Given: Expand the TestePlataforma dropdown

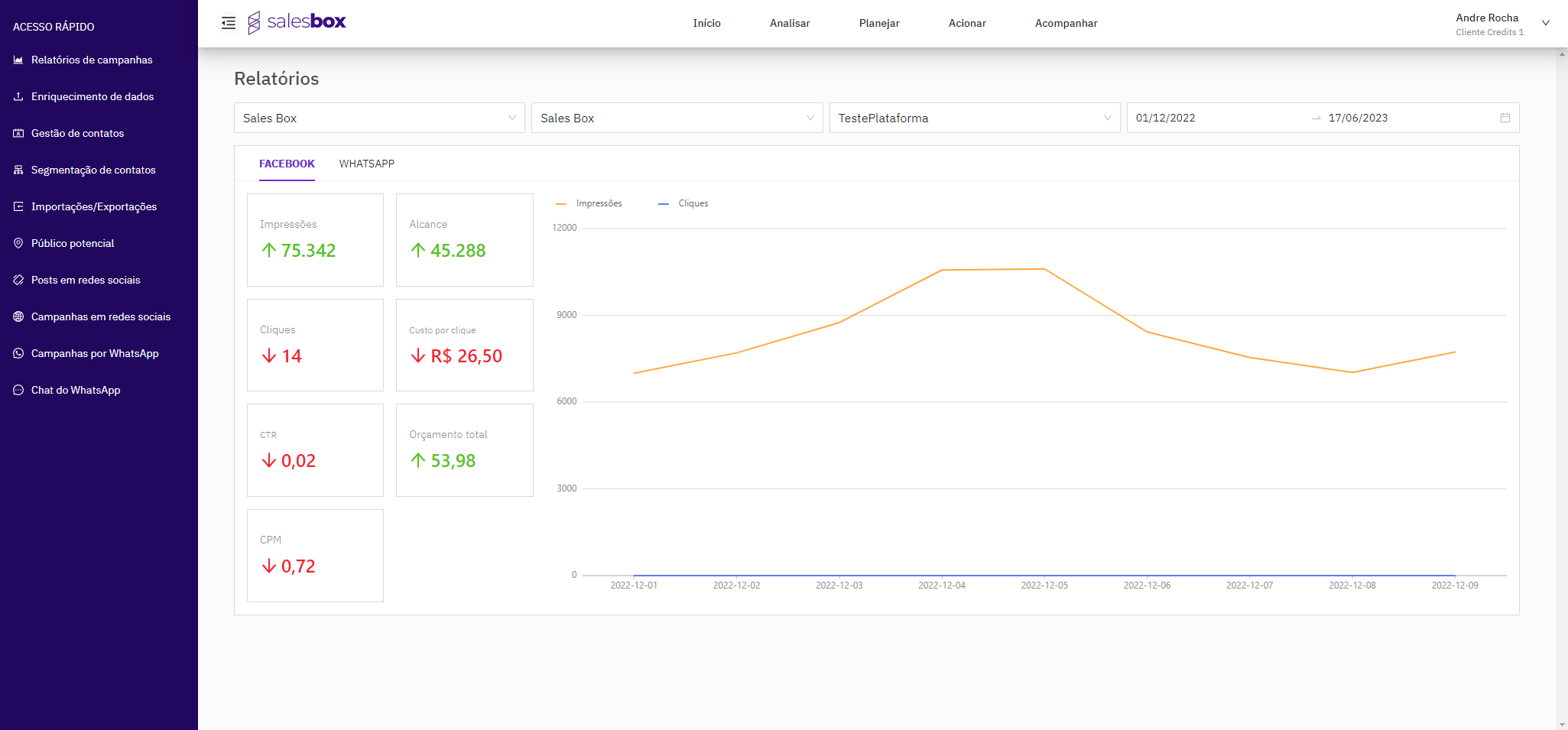Looking at the screenshot, I should point(974,118).
